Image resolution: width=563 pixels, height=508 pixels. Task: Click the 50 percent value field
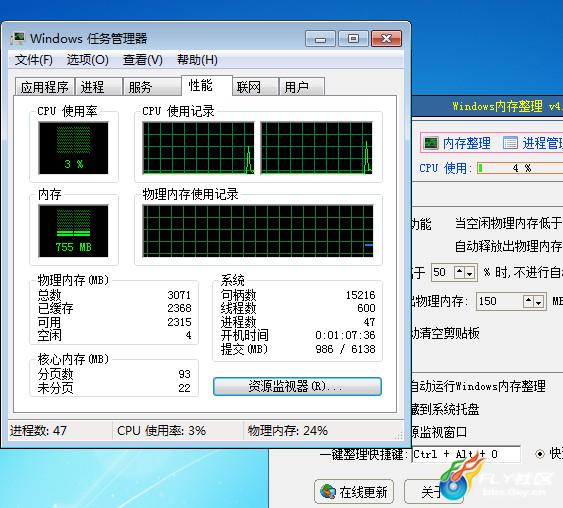[x=443, y=272]
